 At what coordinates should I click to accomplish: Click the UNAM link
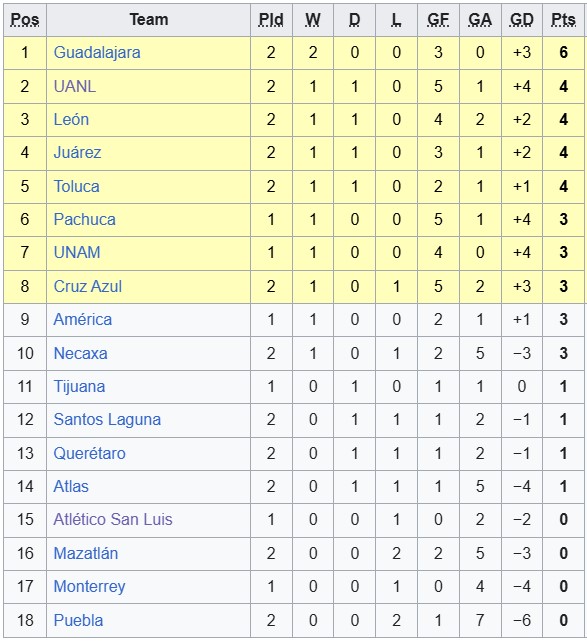coord(77,252)
